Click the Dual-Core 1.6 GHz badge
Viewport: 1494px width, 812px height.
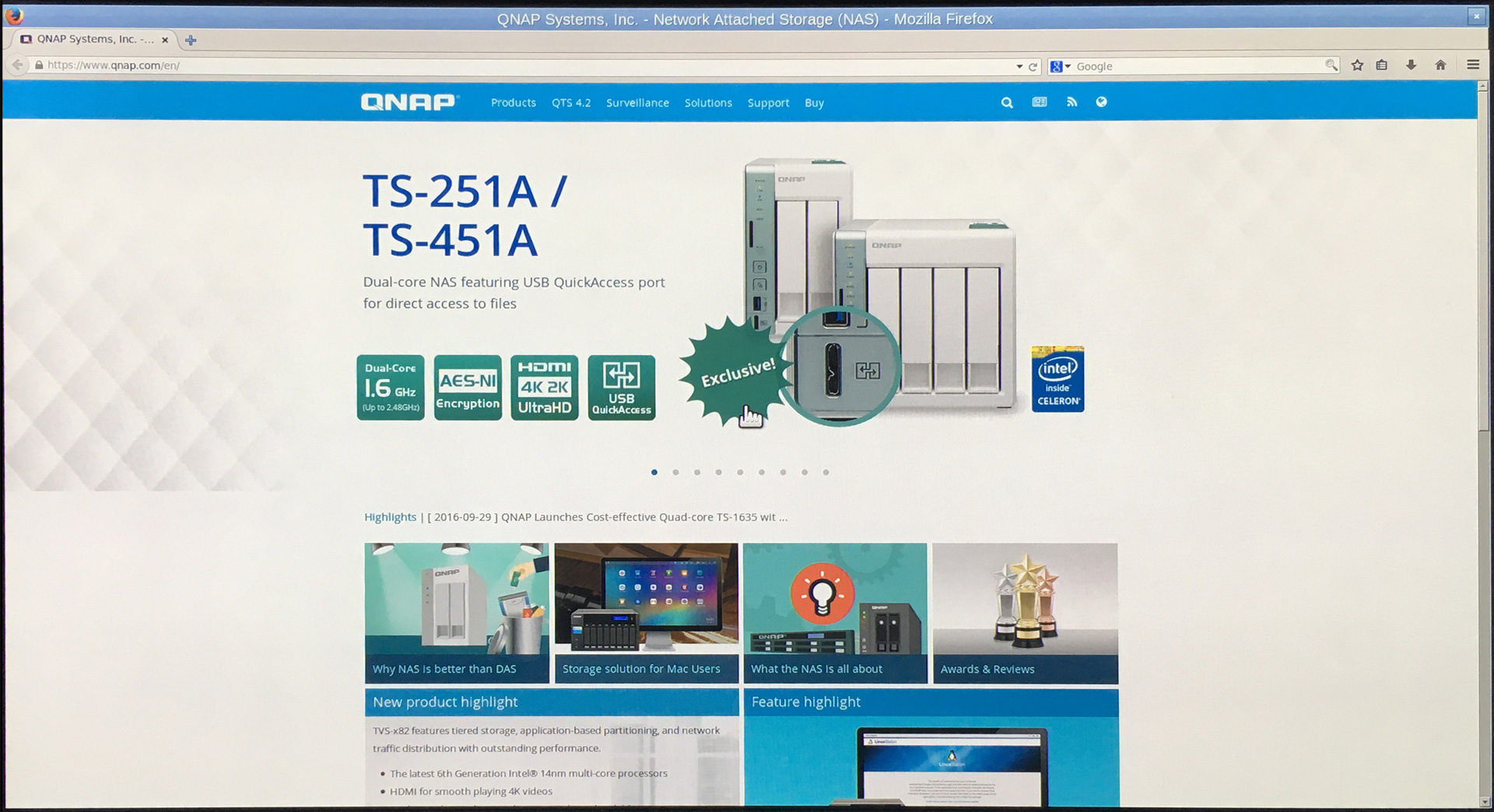[391, 387]
